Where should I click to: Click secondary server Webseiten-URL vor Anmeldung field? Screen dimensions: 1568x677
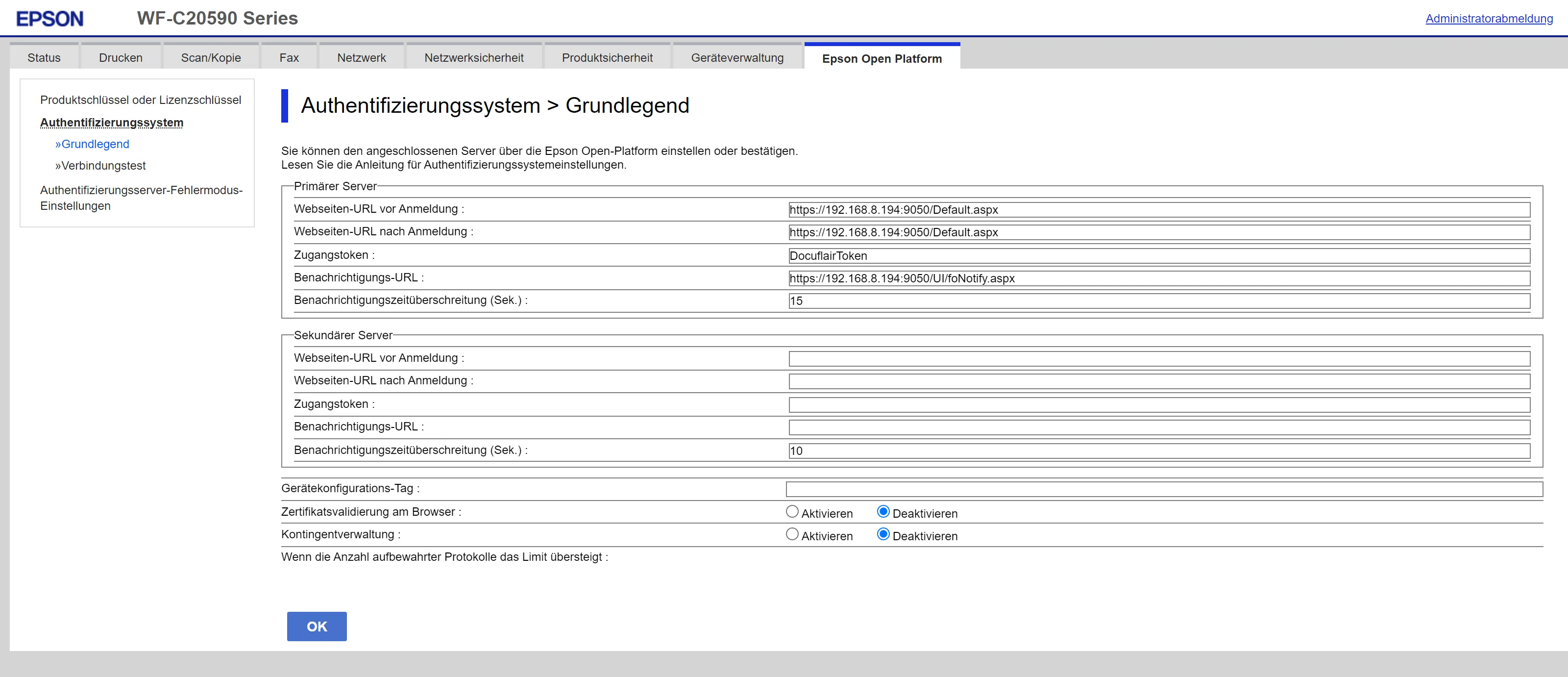click(1159, 358)
